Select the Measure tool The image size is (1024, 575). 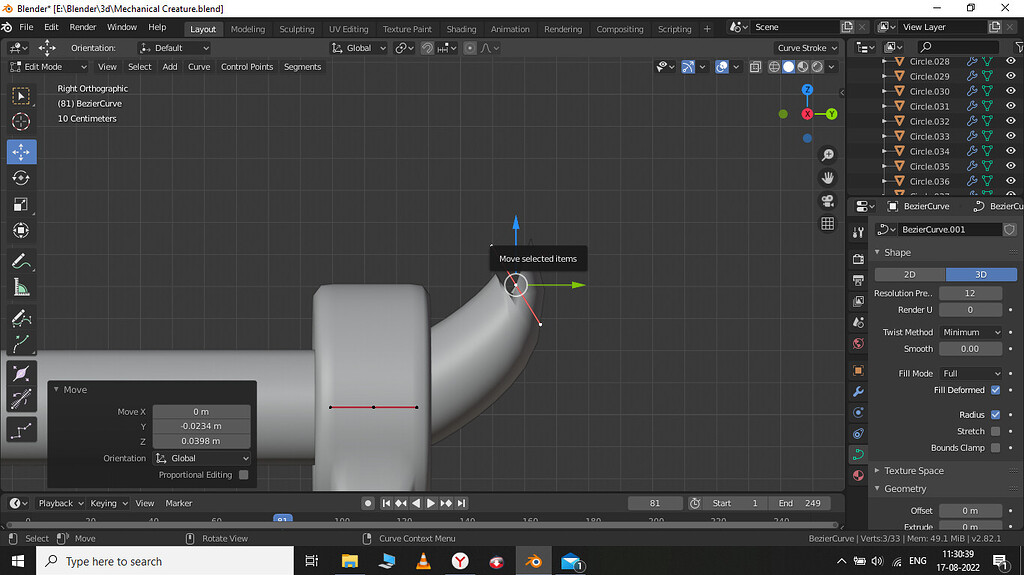click(x=22, y=288)
